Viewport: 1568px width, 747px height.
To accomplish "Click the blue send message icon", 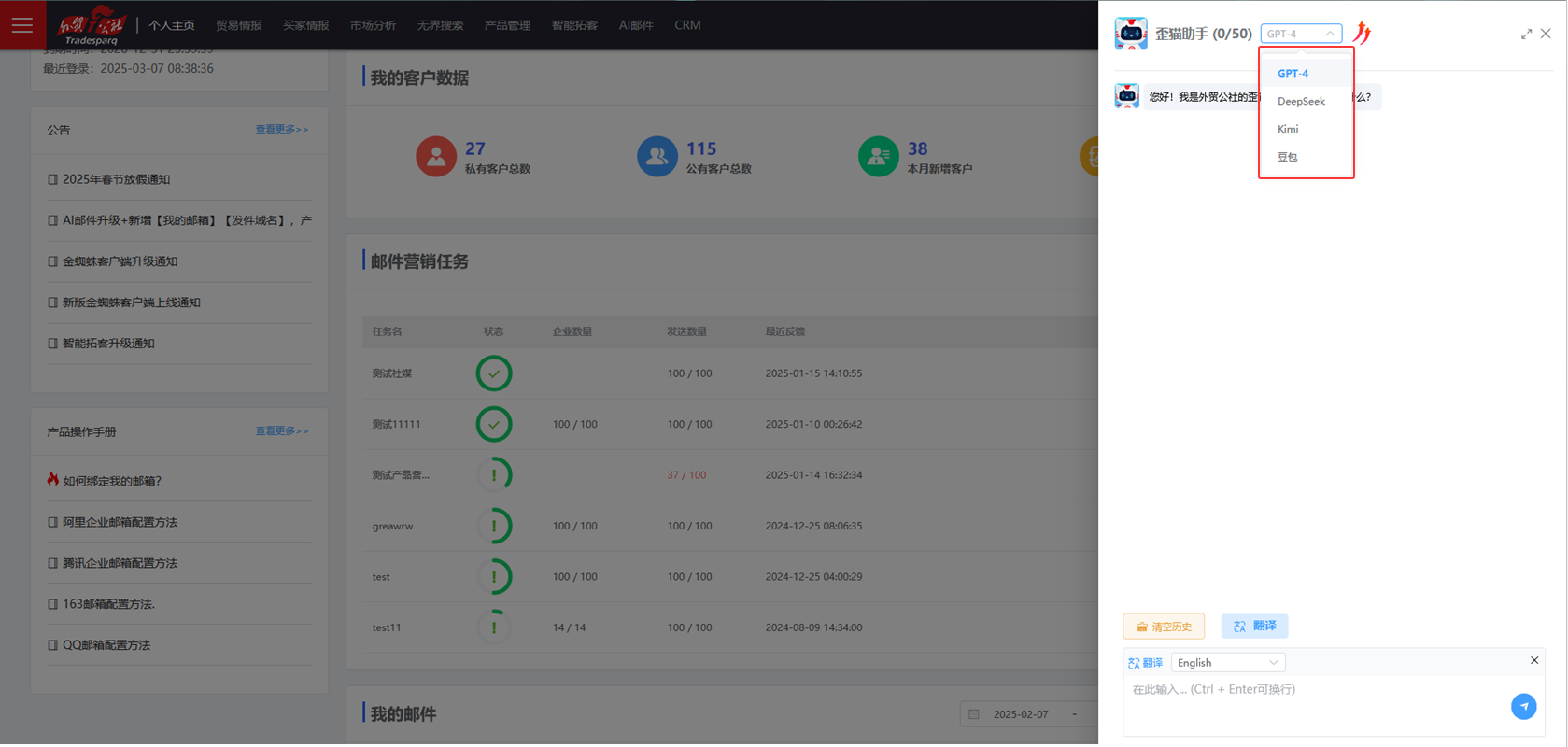I will click(x=1523, y=707).
